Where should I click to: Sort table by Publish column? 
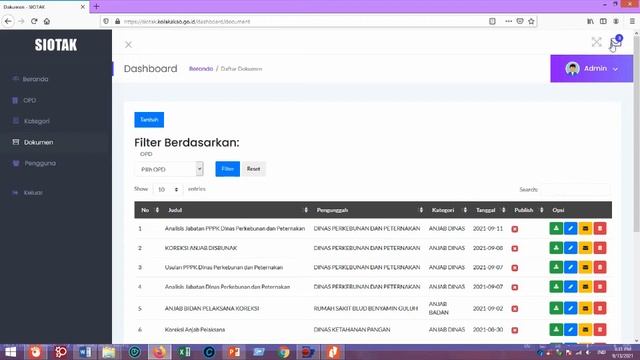click(x=528, y=210)
